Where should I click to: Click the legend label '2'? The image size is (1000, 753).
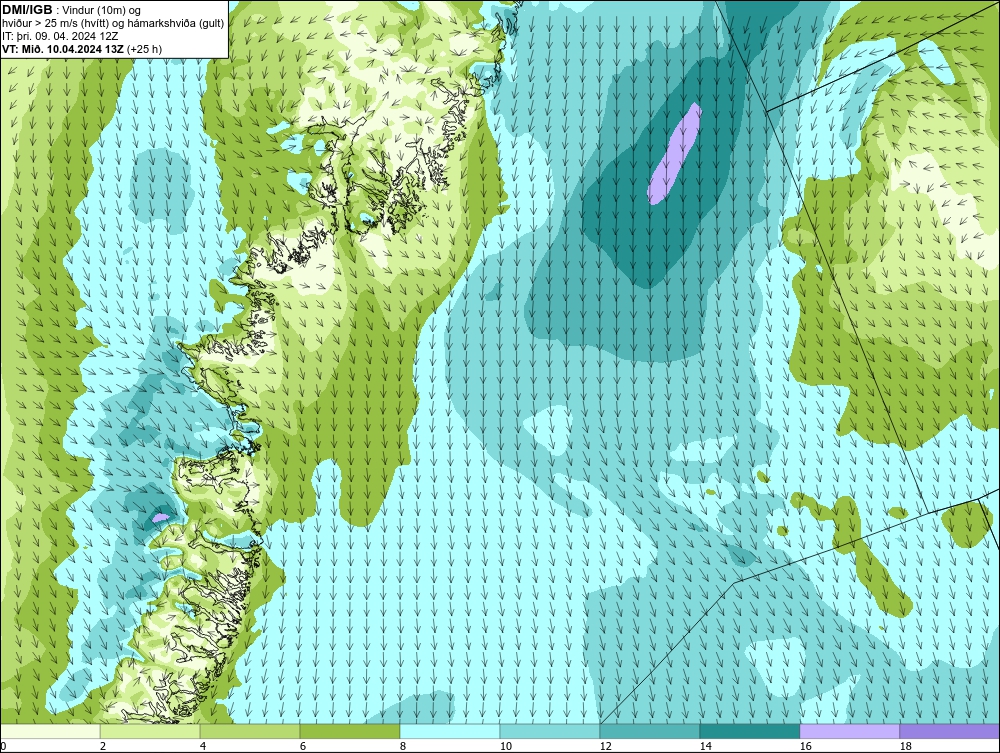click(103, 746)
